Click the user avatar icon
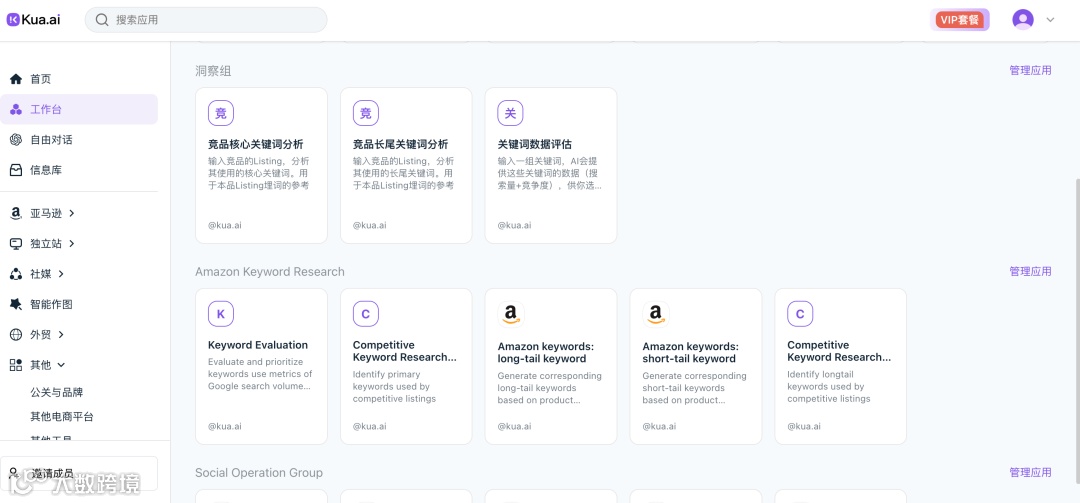Image resolution: width=1080 pixels, height=503 pixels. (1023, 19)
